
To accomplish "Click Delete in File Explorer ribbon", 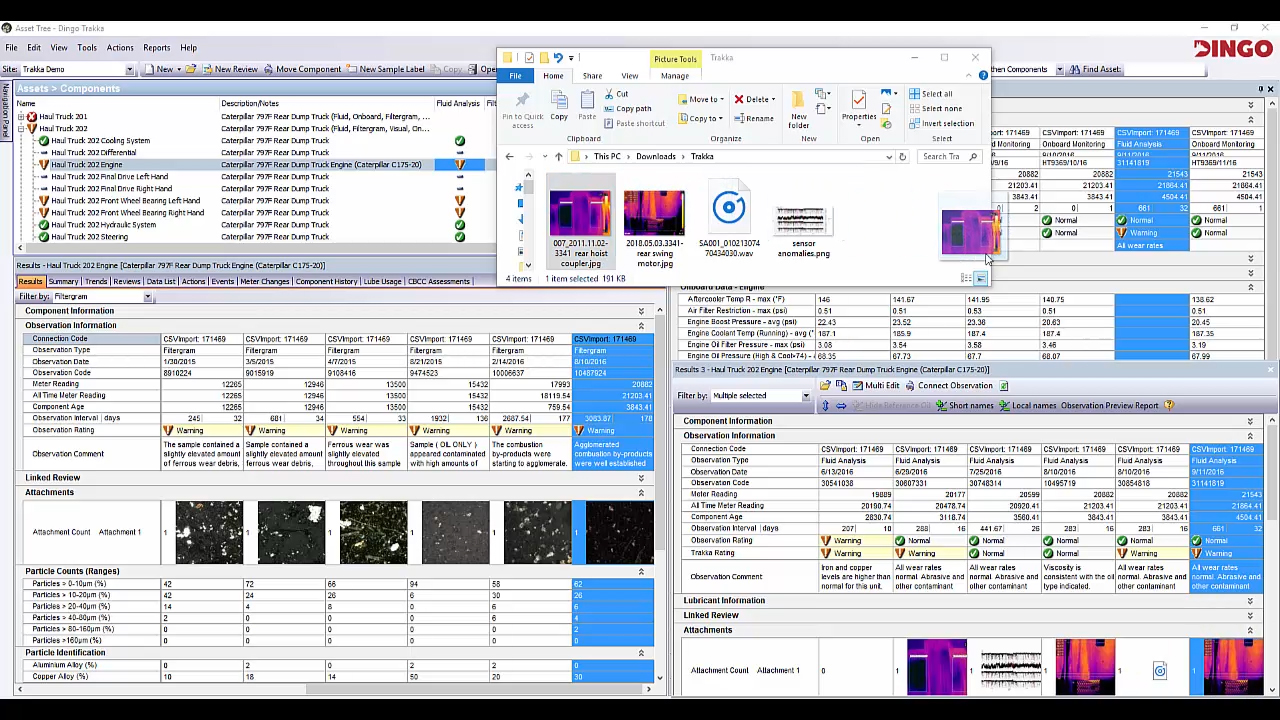I will pyautogui.click(x=755, y=99).
